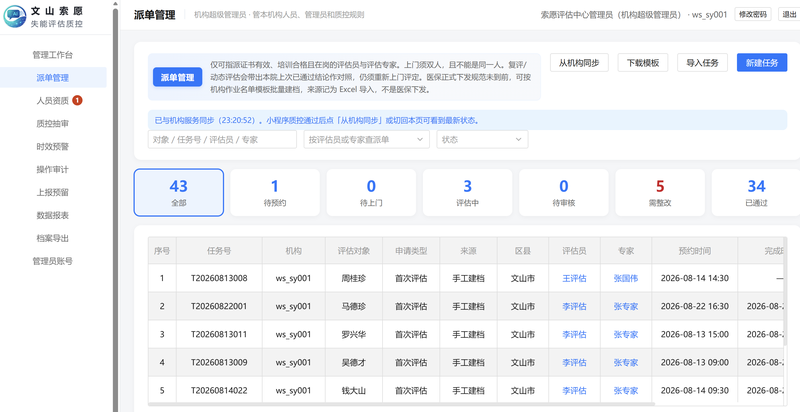This screenshot has height=412, width=800.
Task: Click the 预约时间 column header
Action: coord(694,250)
